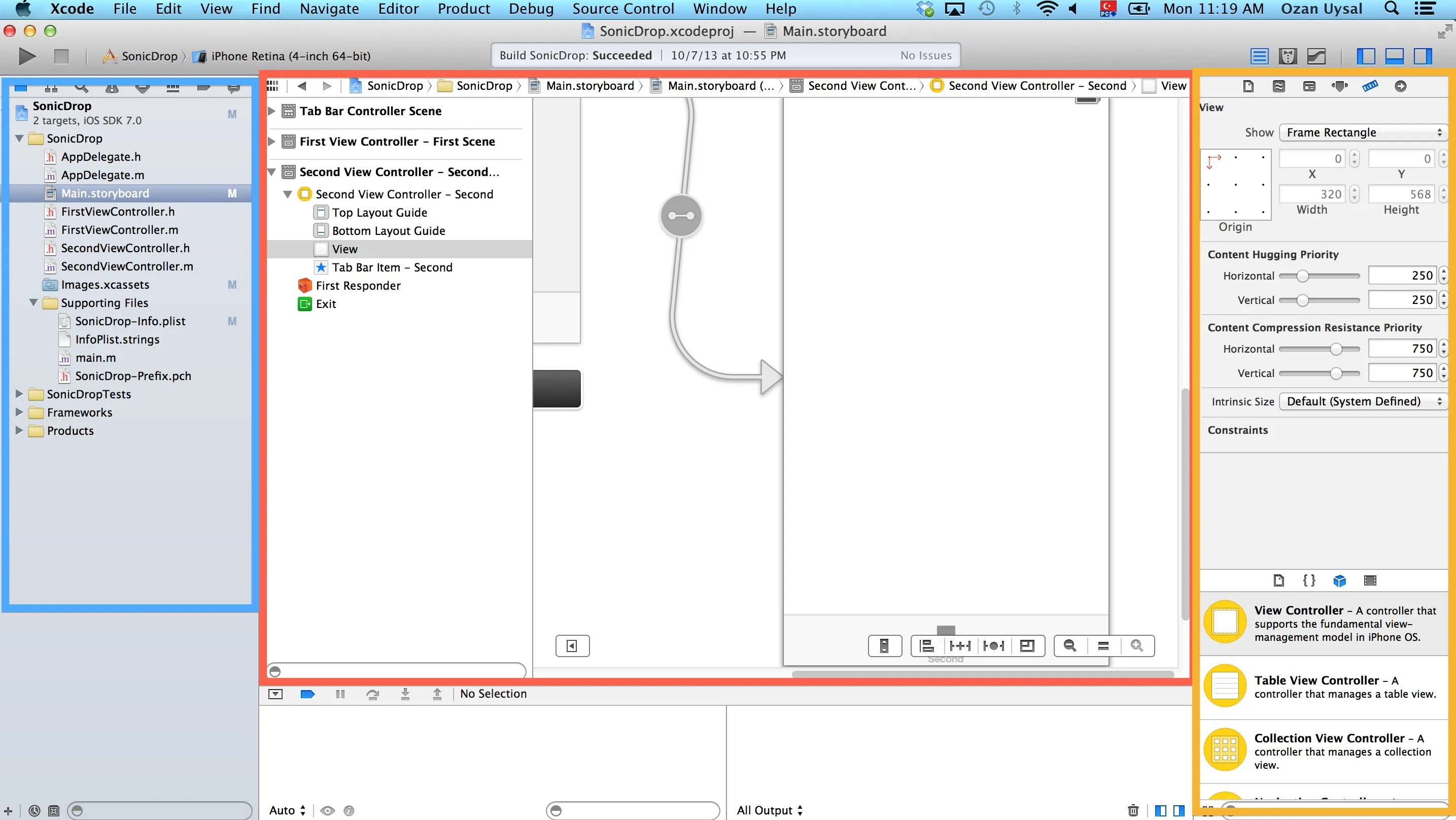Viewport: 1456px width, 820px height.
Task: Select SecondViewController.m in navigator
Action: [127, 266]
